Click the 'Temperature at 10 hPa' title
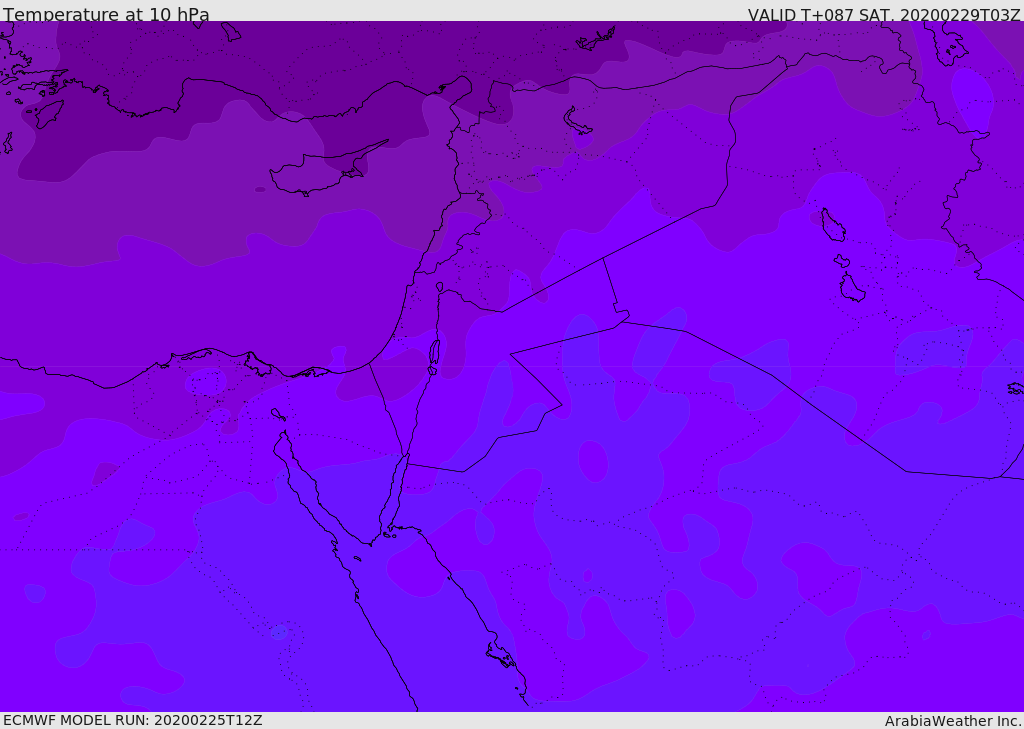Viewport: 1024px width, 729px height. coord(106,14)
